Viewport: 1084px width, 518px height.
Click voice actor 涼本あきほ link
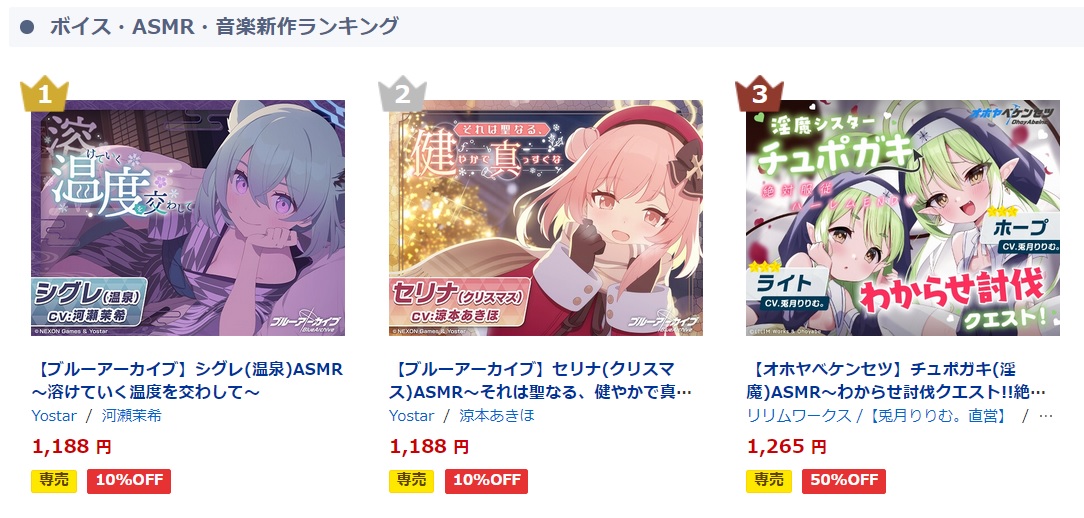point(497,416)
